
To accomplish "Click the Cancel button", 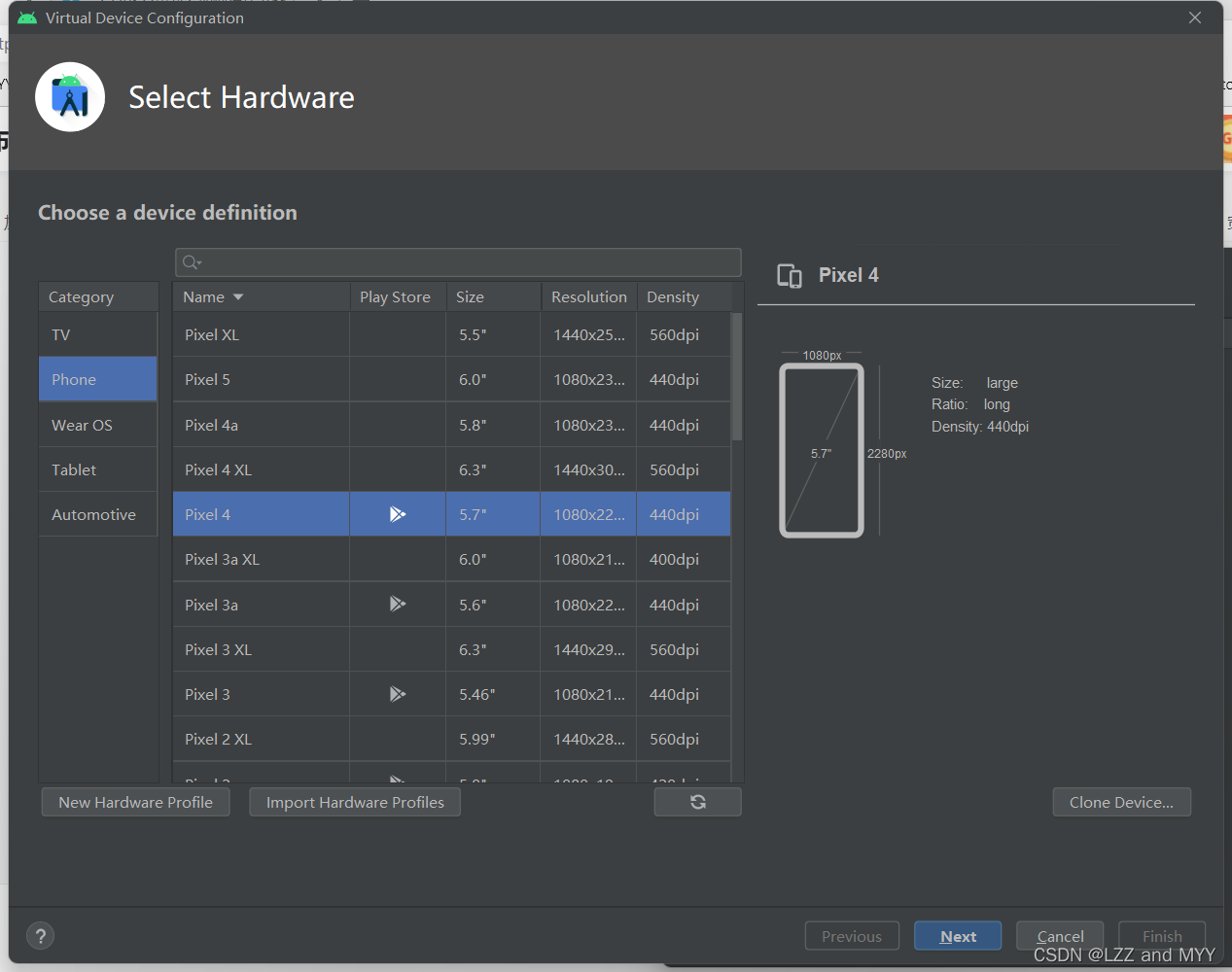I will [1060, 936].
